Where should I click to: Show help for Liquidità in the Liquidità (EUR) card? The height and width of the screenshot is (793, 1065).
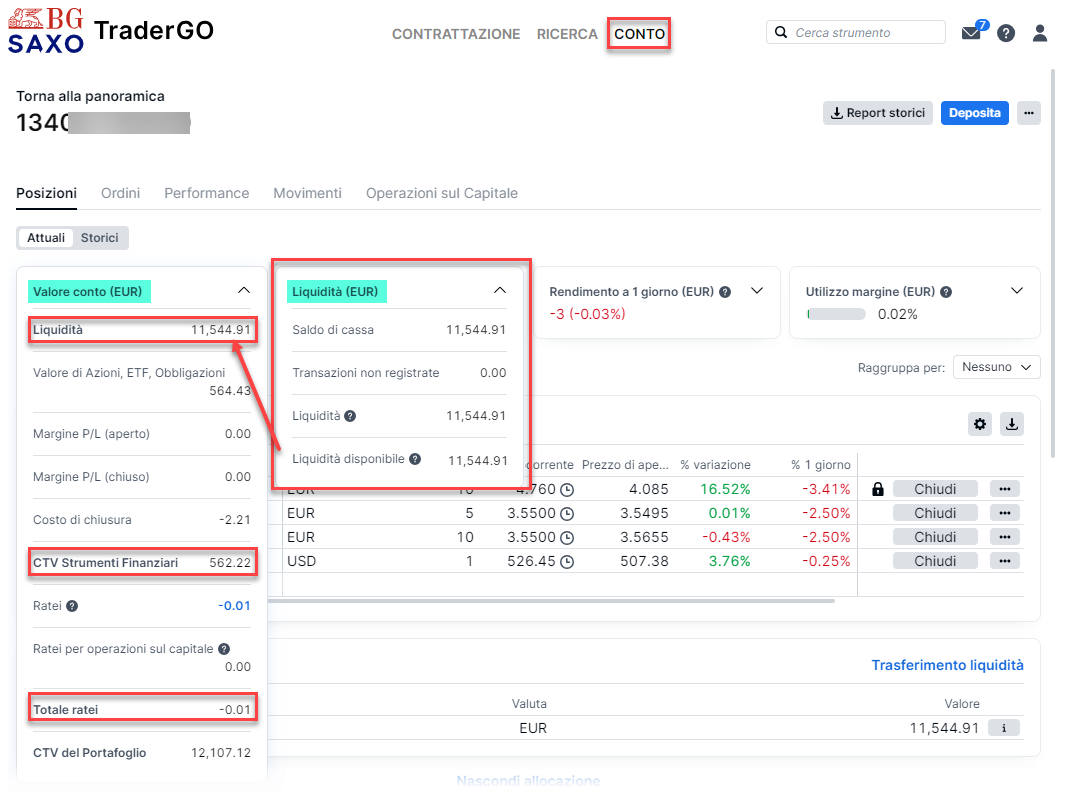point(350,416)
